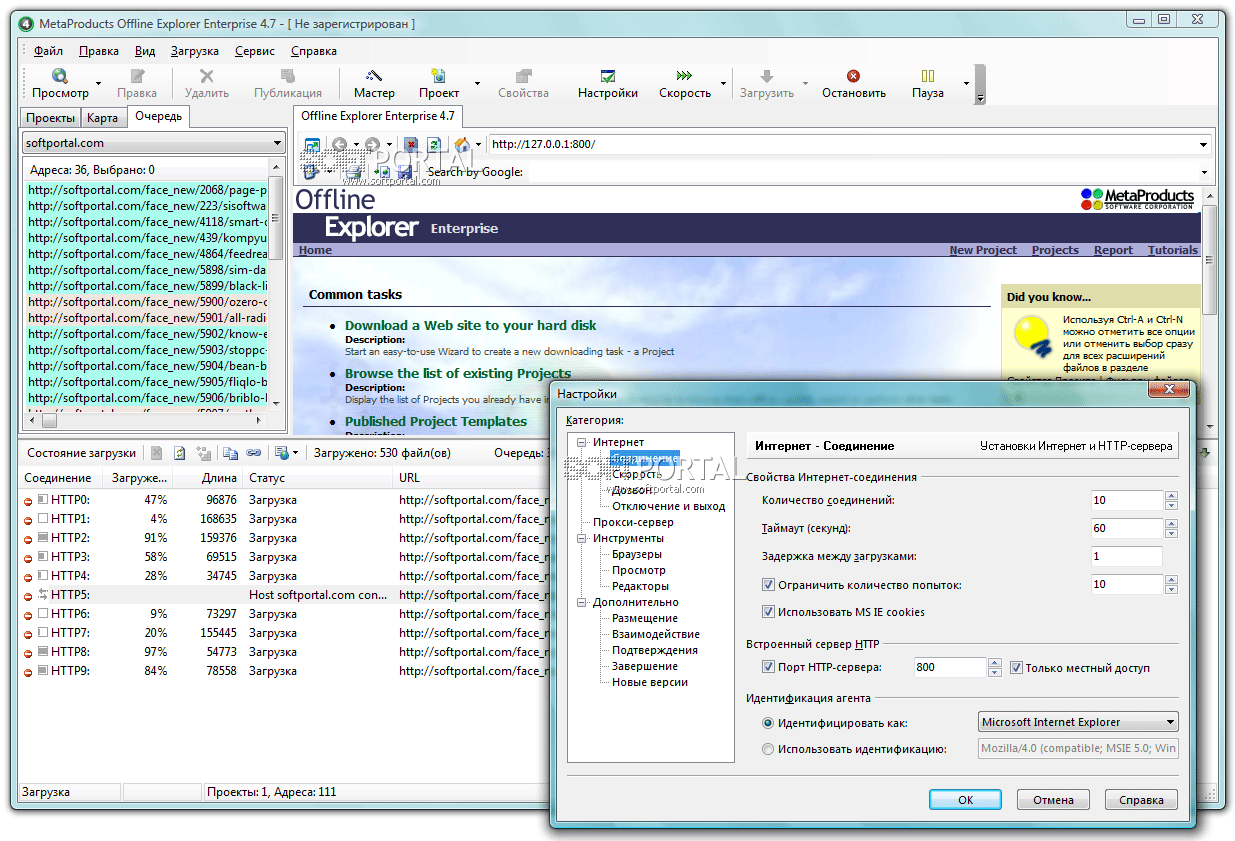Open the address bar URL dropdown
The height and width of the screenshot is (841, 1235).
1204,145
